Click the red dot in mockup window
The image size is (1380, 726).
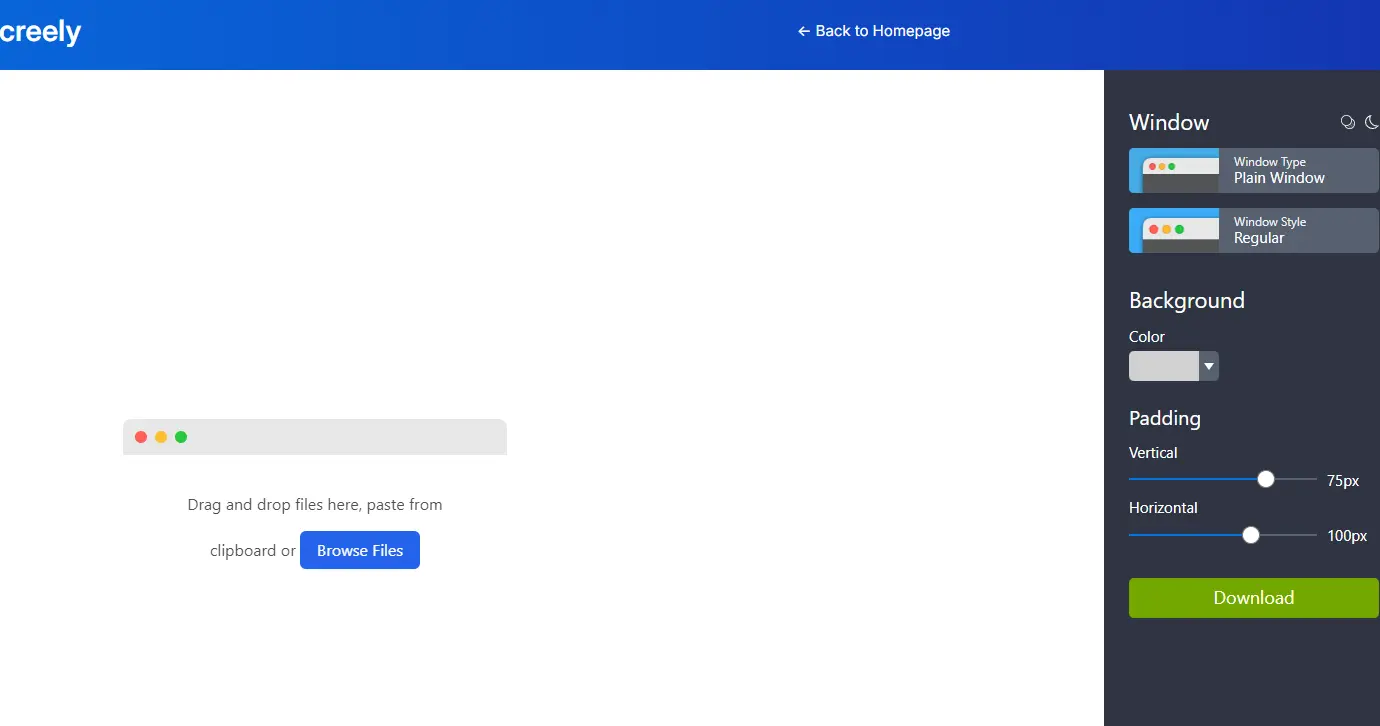coord(141,437)
